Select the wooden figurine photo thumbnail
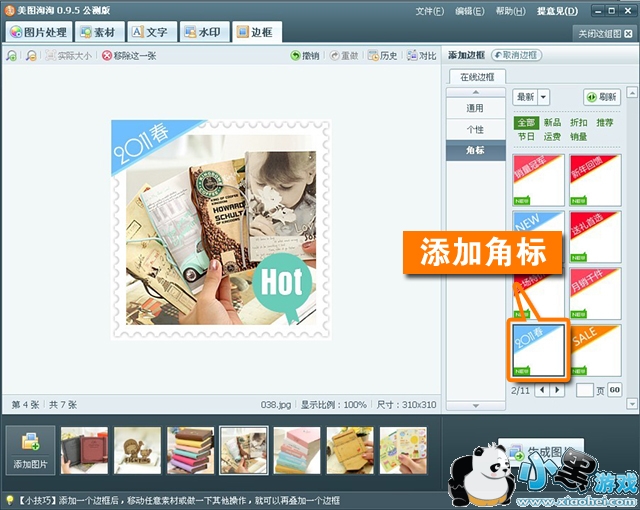Viewport: 640px width, 510px height. (x=138, y=450)
